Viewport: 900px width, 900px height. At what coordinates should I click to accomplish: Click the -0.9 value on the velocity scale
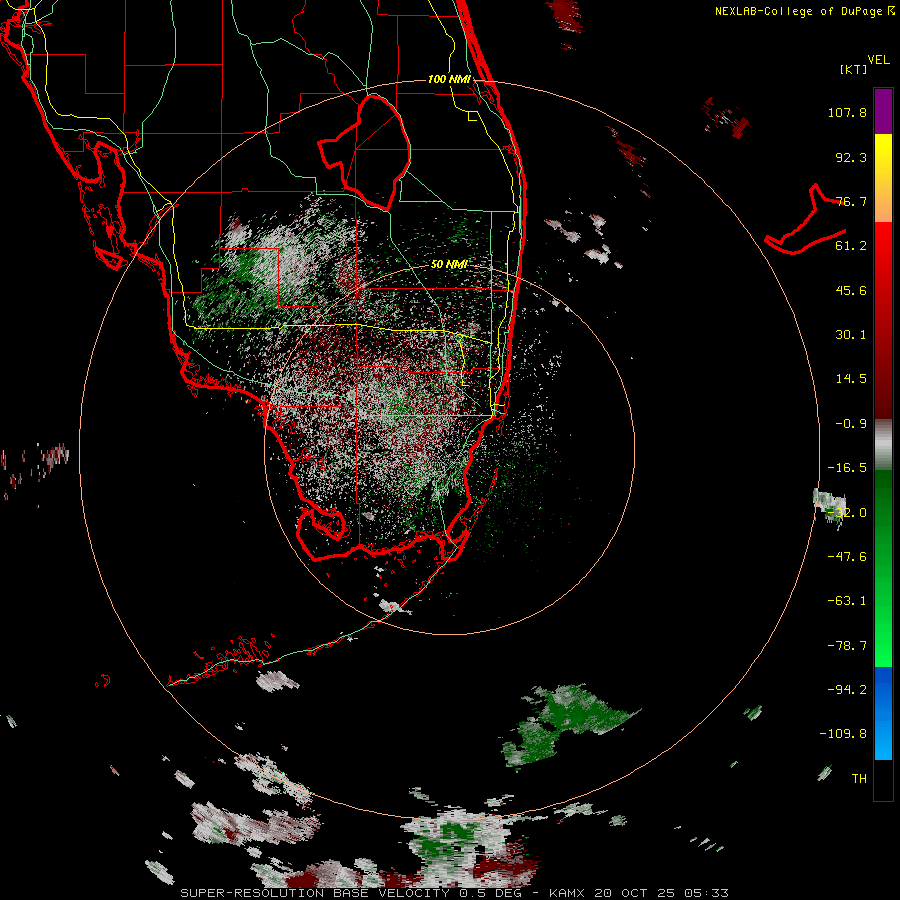851,424
